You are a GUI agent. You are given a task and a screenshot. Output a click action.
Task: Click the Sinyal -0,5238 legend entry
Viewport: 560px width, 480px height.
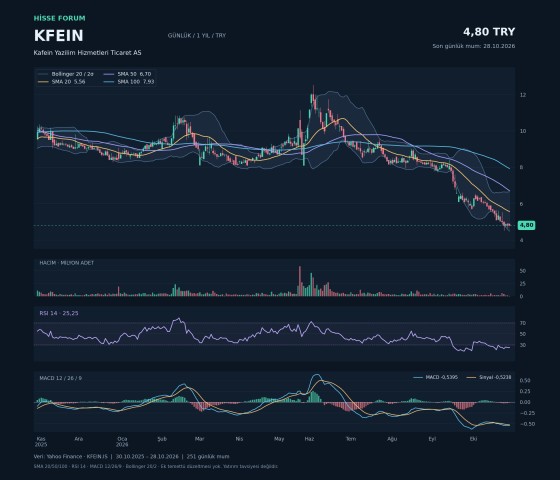(x=489, y=378)
